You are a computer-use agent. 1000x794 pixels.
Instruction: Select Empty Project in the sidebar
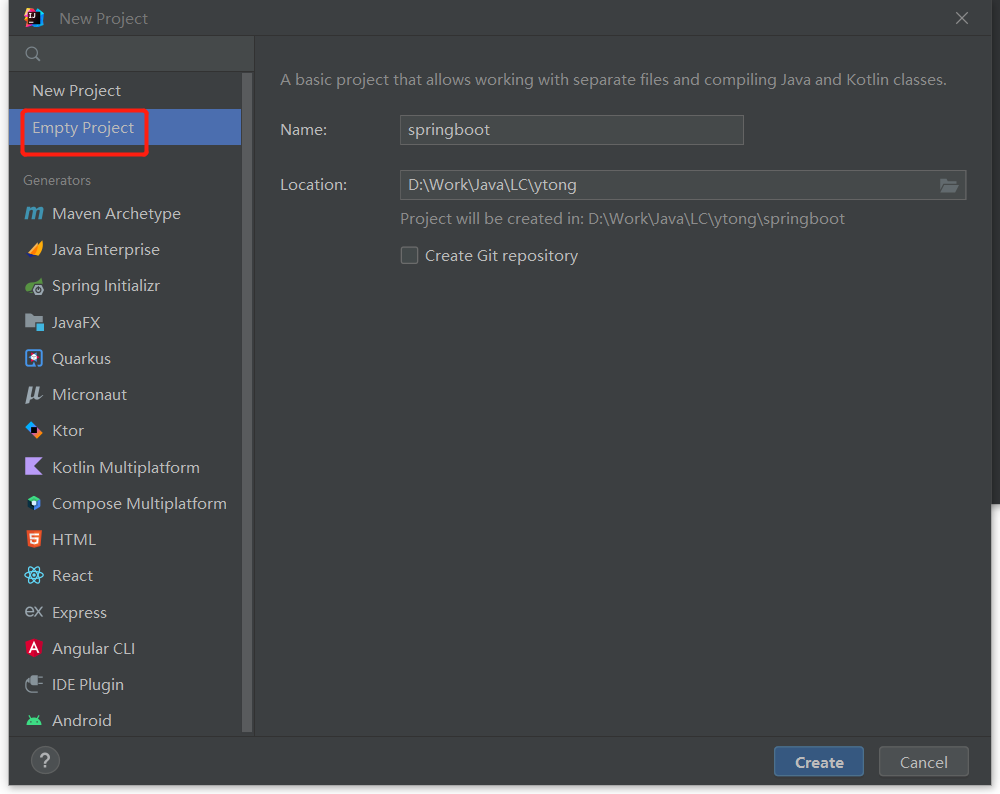coord(125,127)
